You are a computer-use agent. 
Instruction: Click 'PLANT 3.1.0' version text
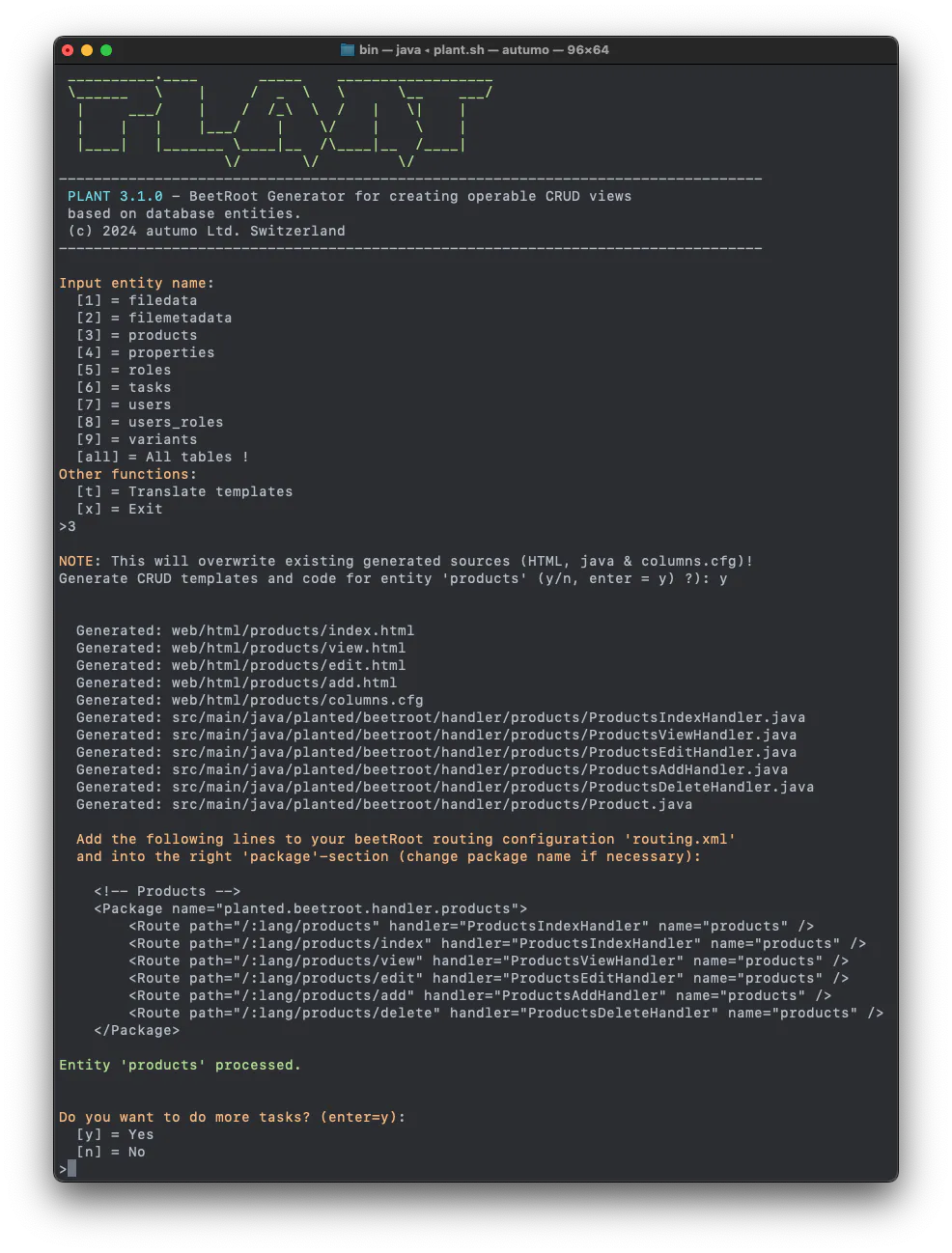pyautogui.click(x=115, y=196)
